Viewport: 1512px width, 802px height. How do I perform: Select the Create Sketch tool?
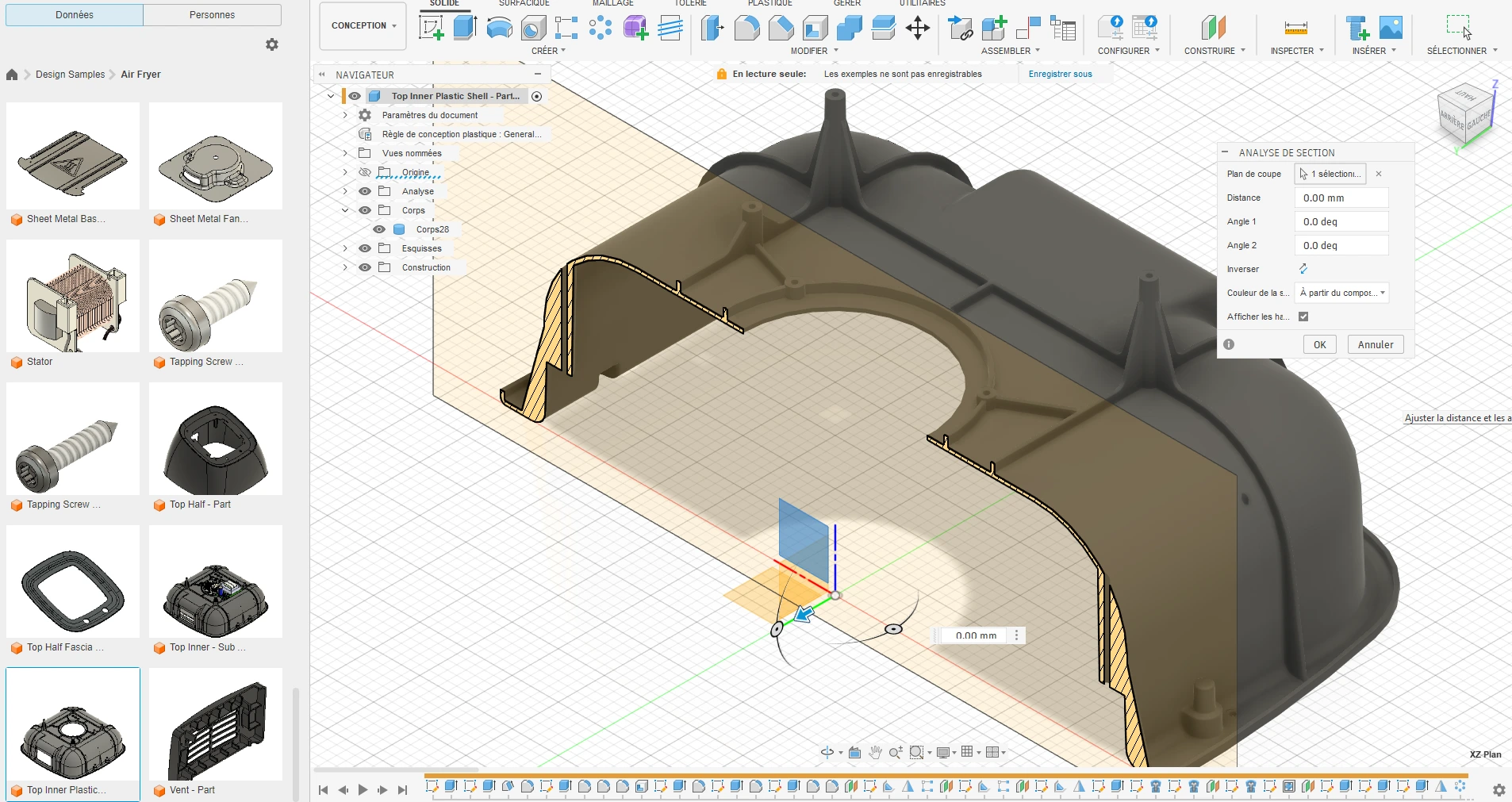[432, 28]
